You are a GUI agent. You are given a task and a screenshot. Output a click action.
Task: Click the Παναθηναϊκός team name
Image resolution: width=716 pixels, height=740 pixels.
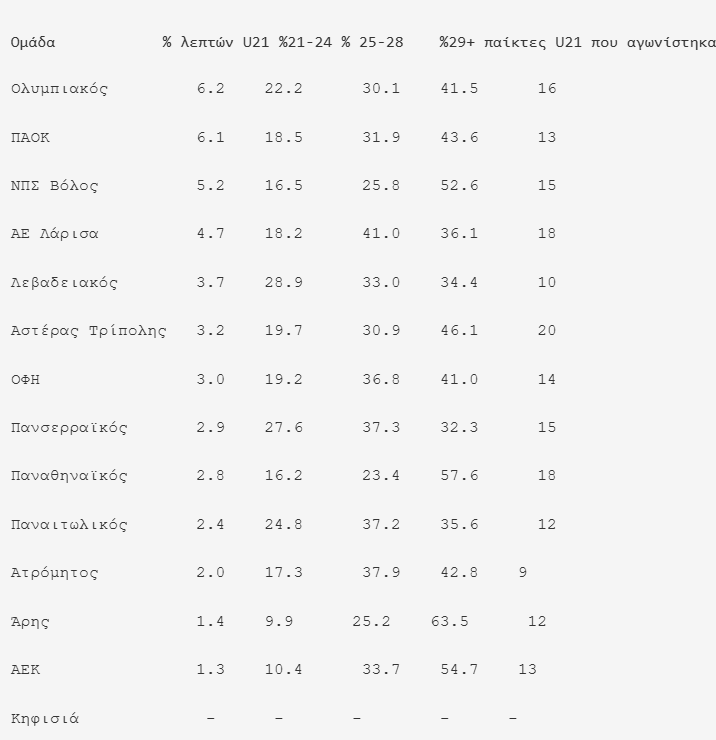(x=69, y=476)
